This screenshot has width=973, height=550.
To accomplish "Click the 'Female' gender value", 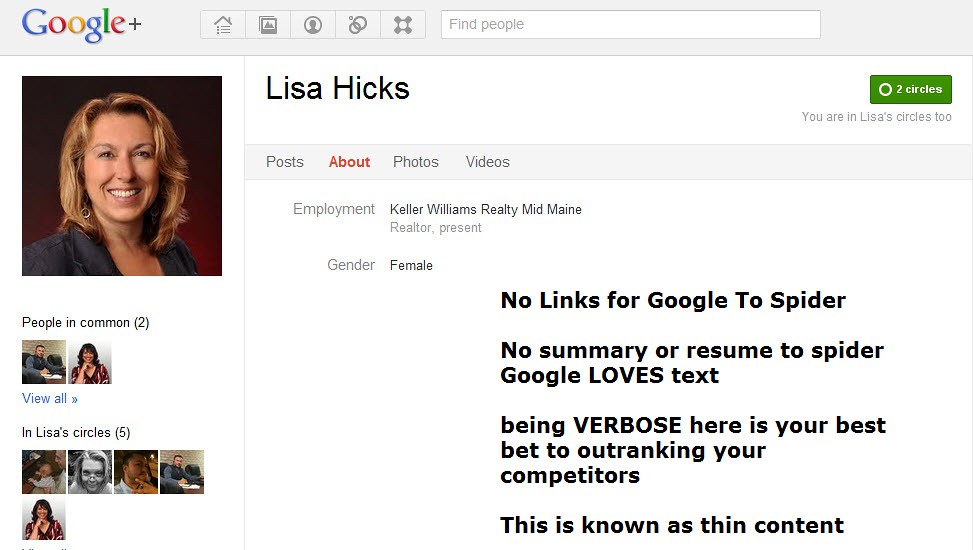I will tap(411, 266).
